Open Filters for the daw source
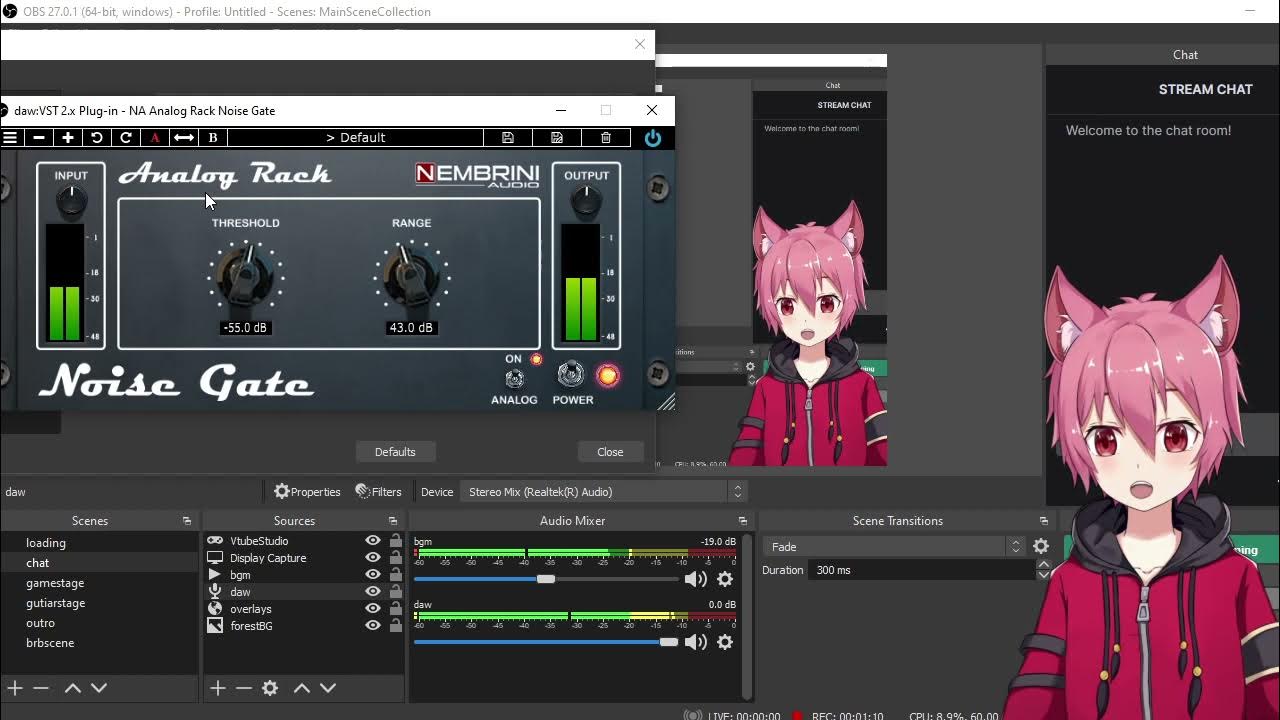This screenshot has height=720, width=1280. (378, 492)
